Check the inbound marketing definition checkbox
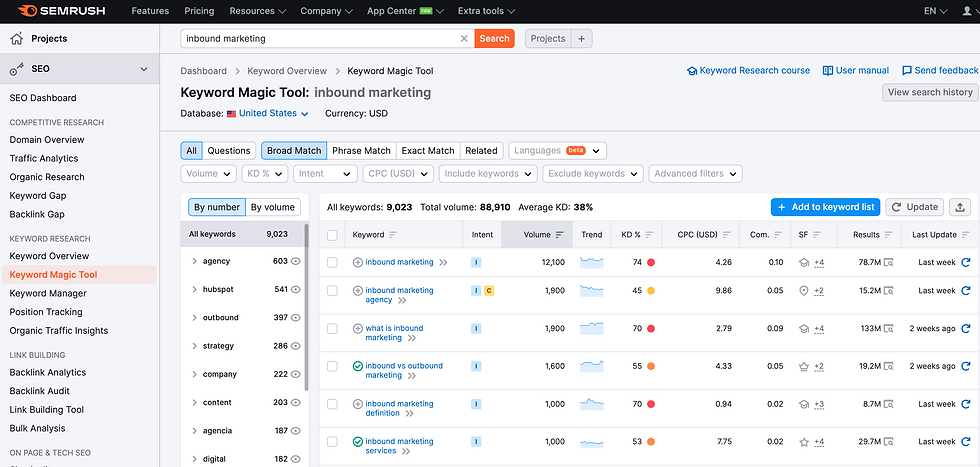980x467 pixels. 332,404
